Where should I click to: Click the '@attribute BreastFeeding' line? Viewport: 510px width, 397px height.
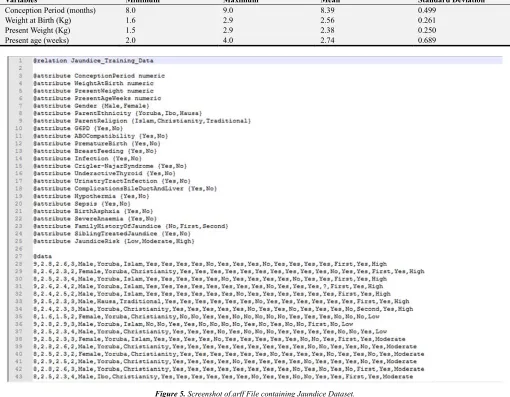95,151
